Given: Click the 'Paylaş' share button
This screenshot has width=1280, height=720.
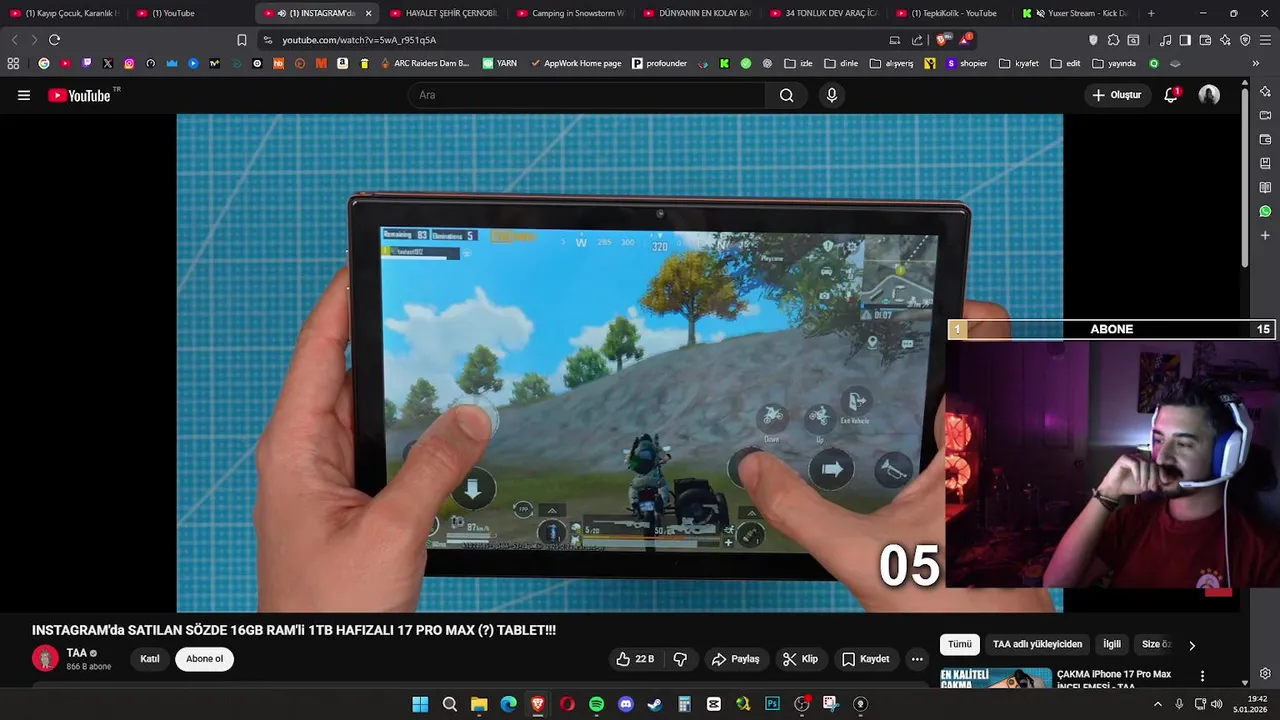Looking at the screenshot, I should pos(735,659).
